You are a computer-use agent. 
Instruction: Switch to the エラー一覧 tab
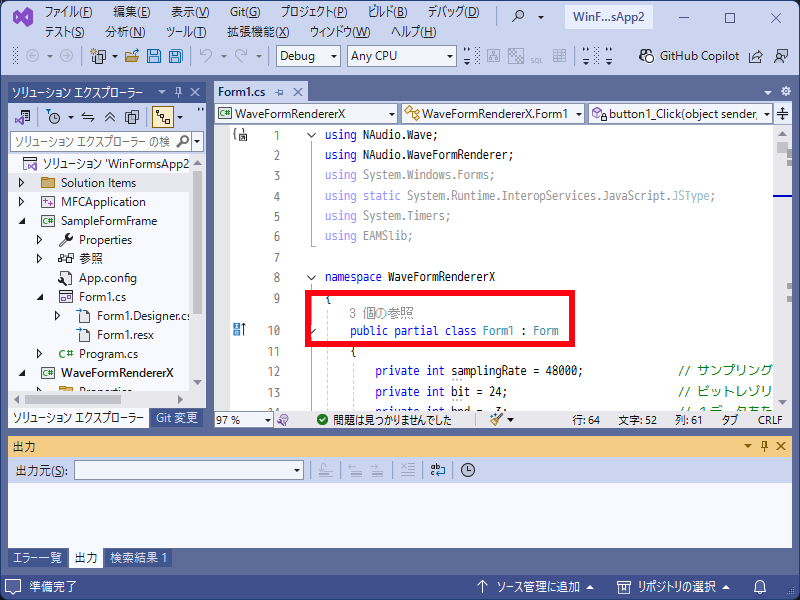pyautogui.click(x=37, y=558)
